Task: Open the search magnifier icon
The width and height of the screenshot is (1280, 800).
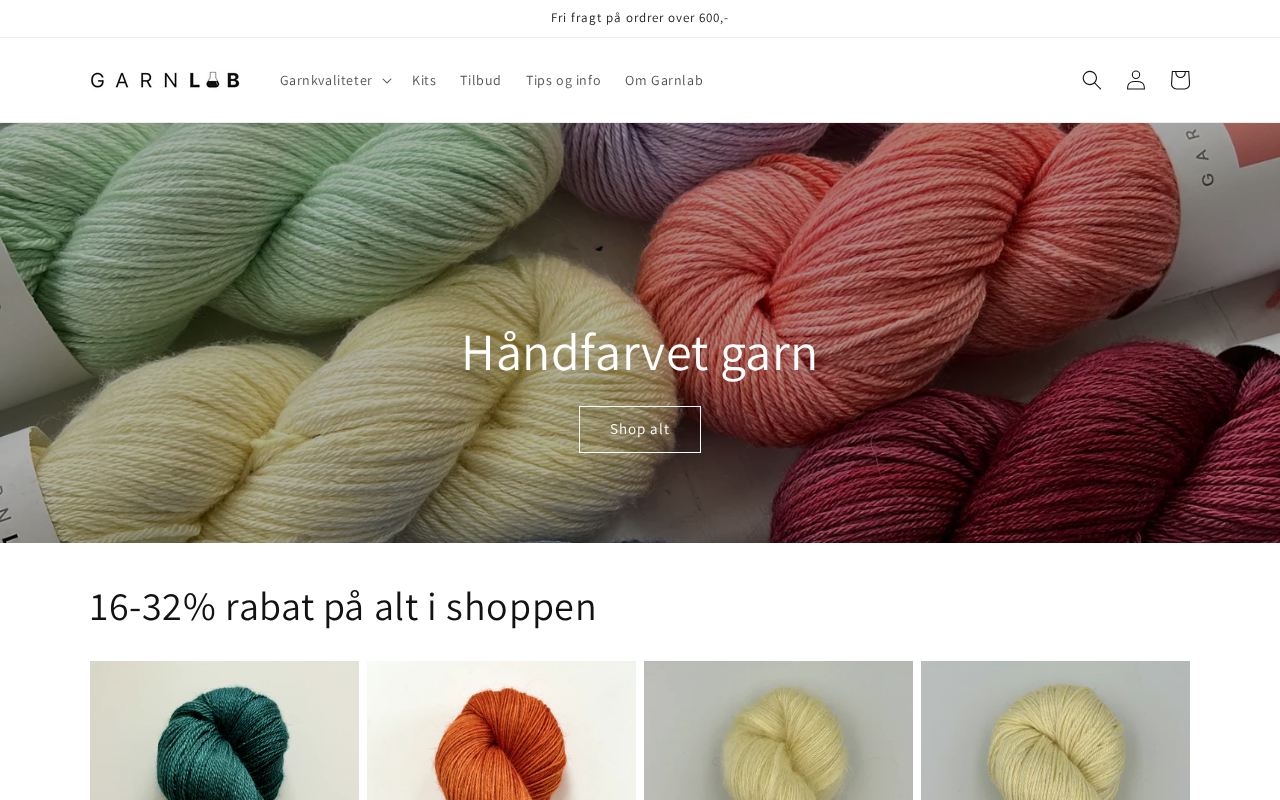Action: pyautogui.click(x=1092, y=80)
